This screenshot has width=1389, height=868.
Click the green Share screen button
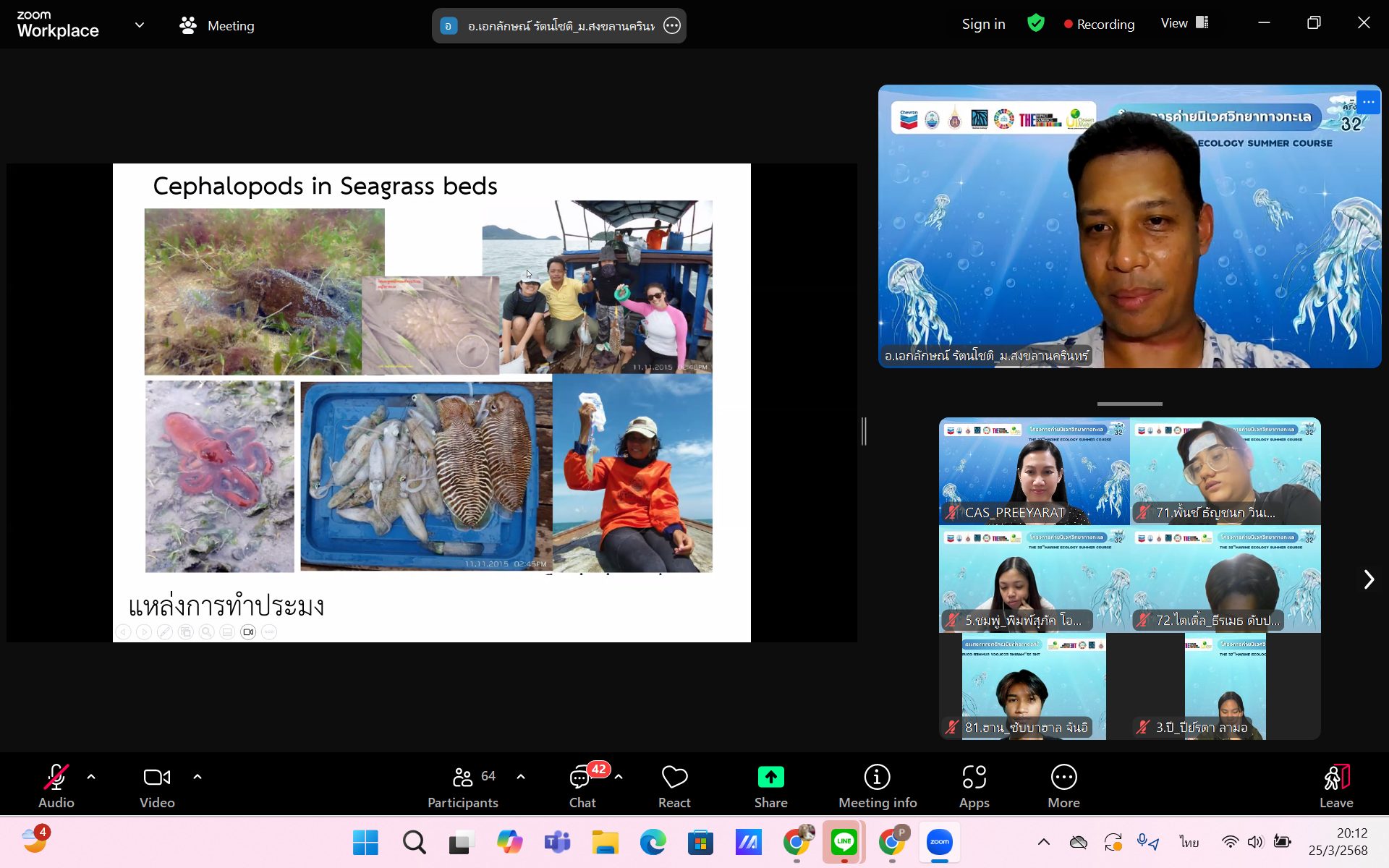pyautogui.click(x=770, y=786)
